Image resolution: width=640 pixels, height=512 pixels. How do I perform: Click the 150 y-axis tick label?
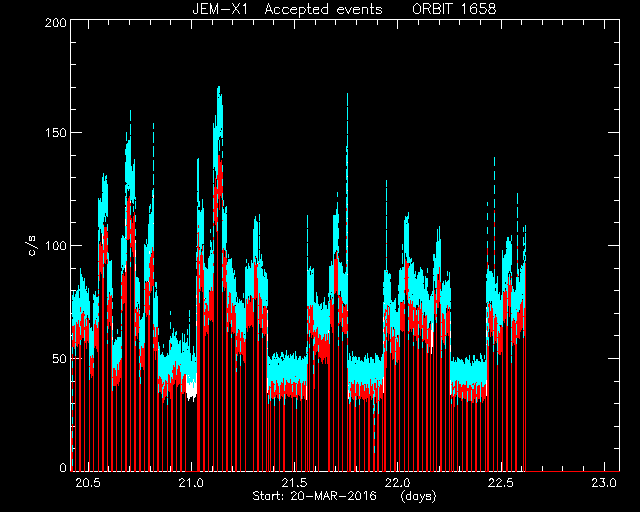56,133
